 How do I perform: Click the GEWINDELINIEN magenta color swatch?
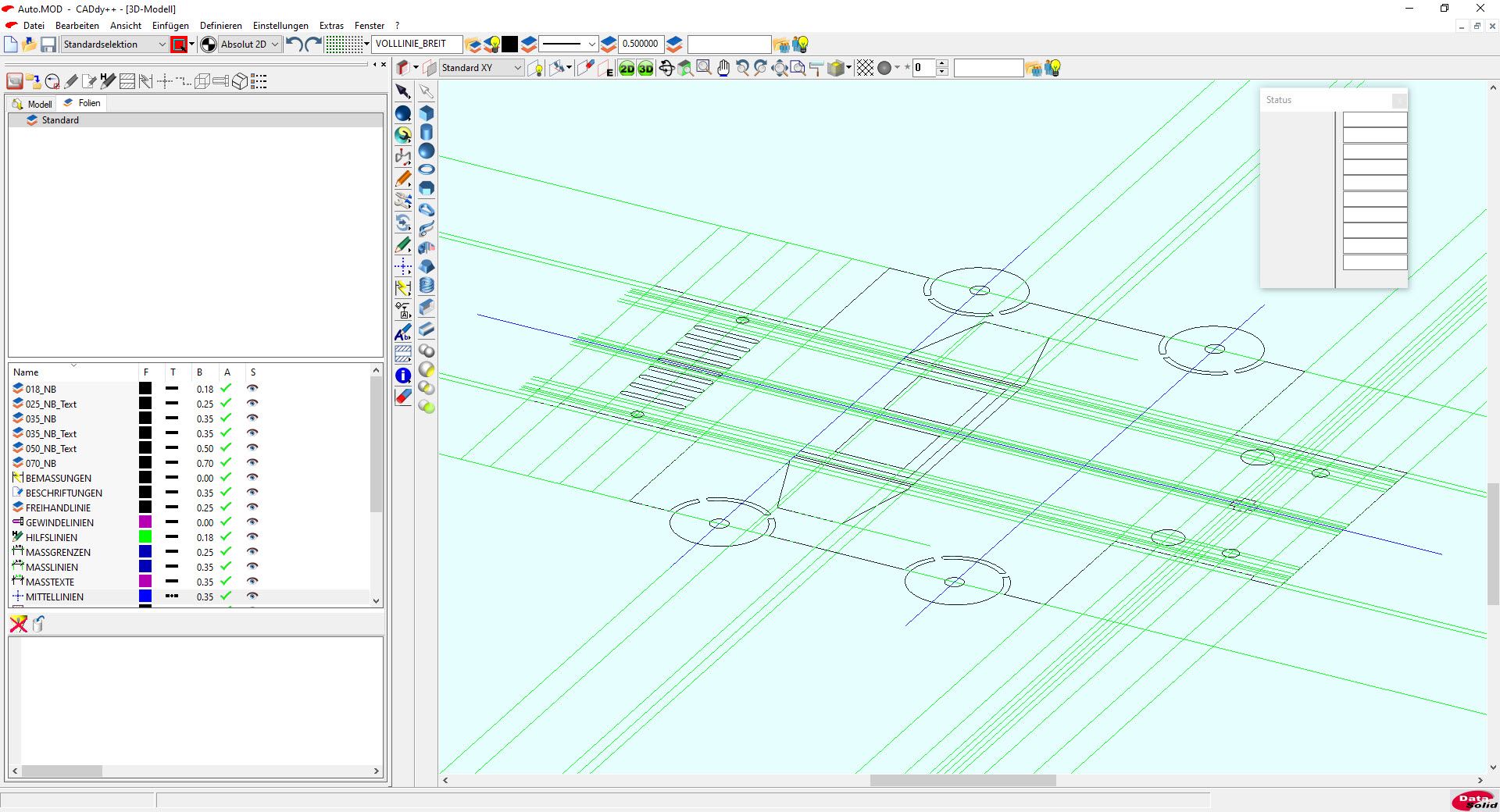click(x=145, y=522)
